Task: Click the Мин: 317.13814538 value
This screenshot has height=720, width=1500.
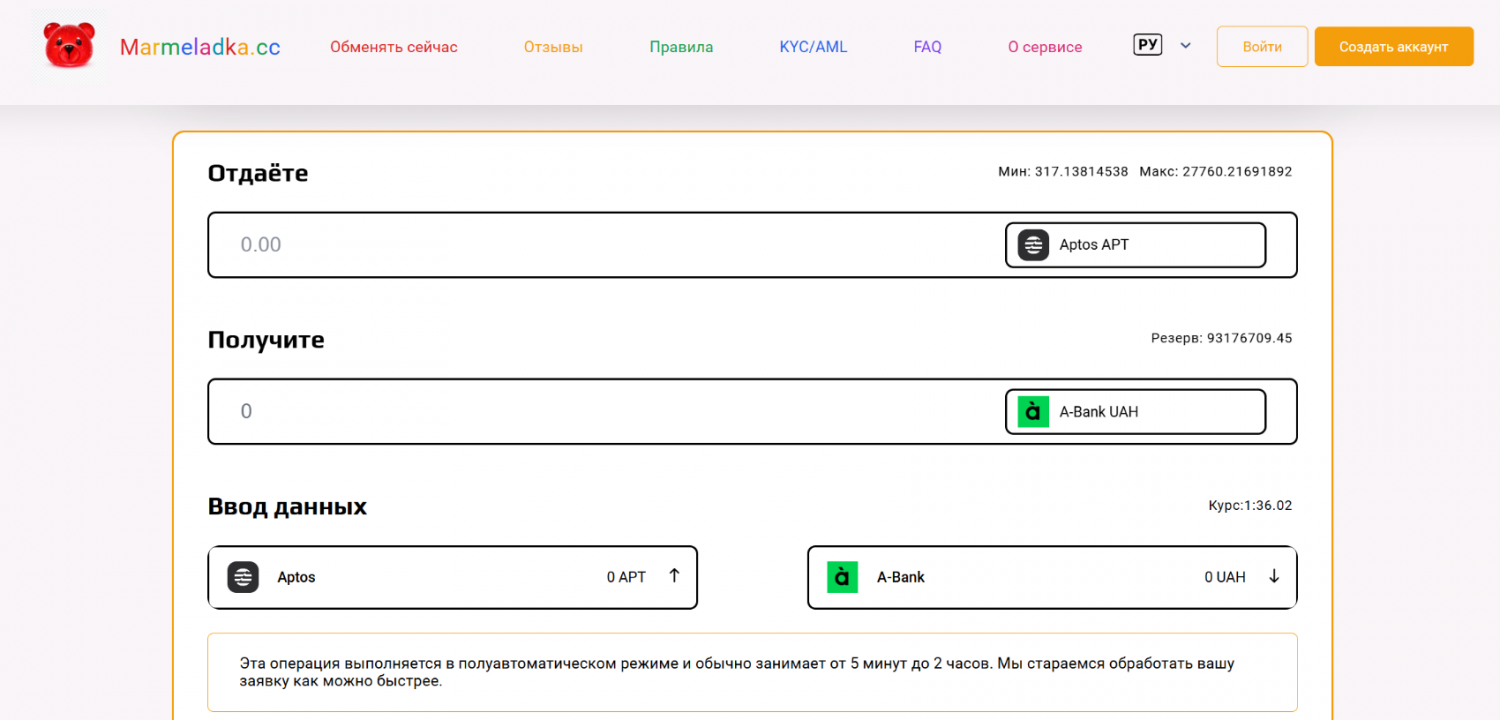Action: [1063, 172]
